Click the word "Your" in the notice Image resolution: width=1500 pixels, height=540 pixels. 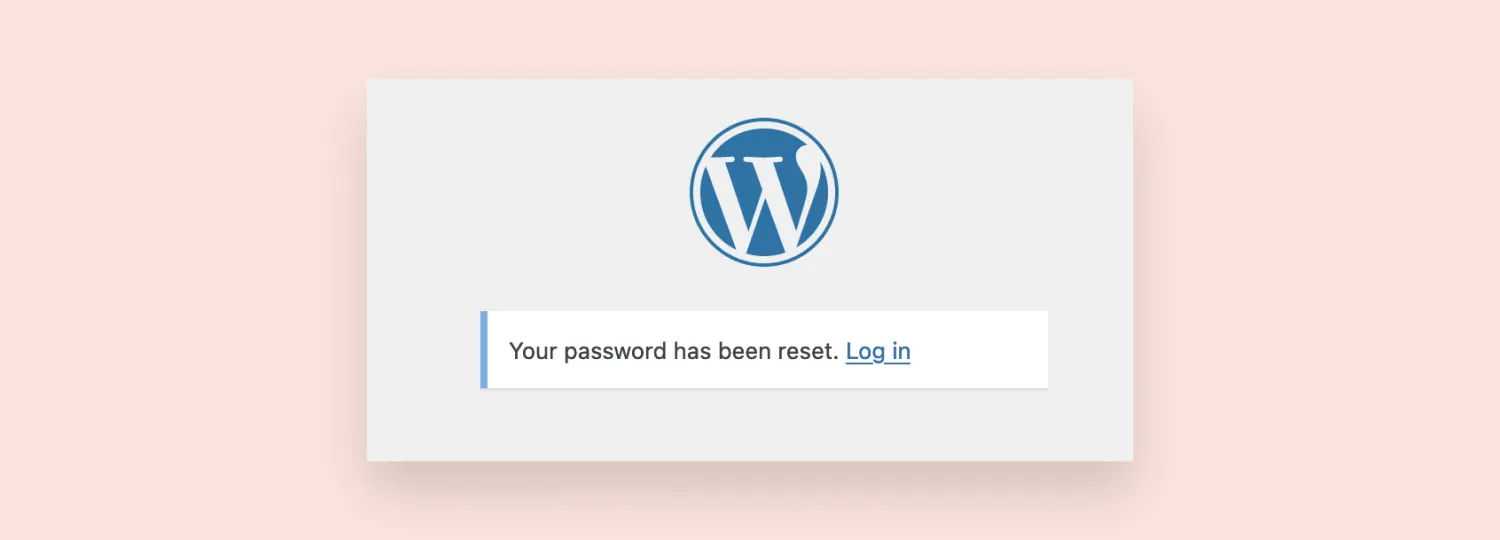click(533, 351)
